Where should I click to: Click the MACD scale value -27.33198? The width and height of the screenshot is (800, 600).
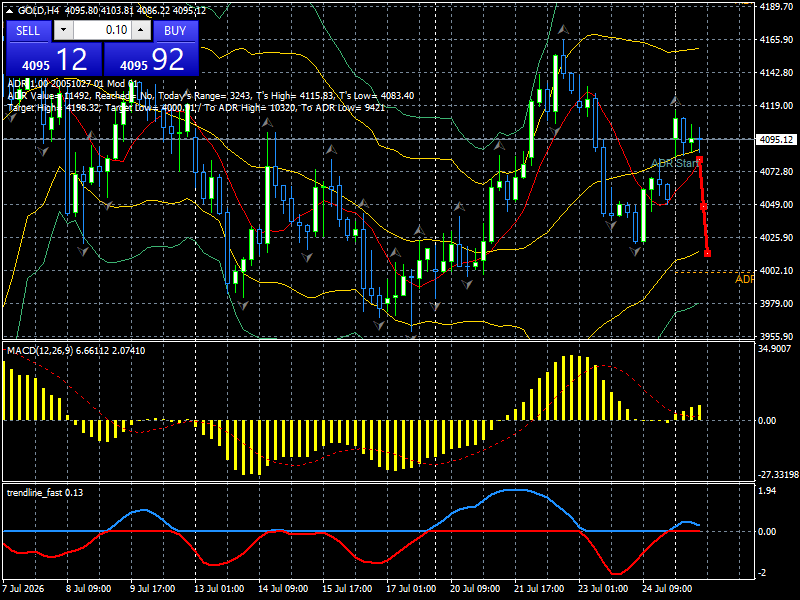pos(778,475)
